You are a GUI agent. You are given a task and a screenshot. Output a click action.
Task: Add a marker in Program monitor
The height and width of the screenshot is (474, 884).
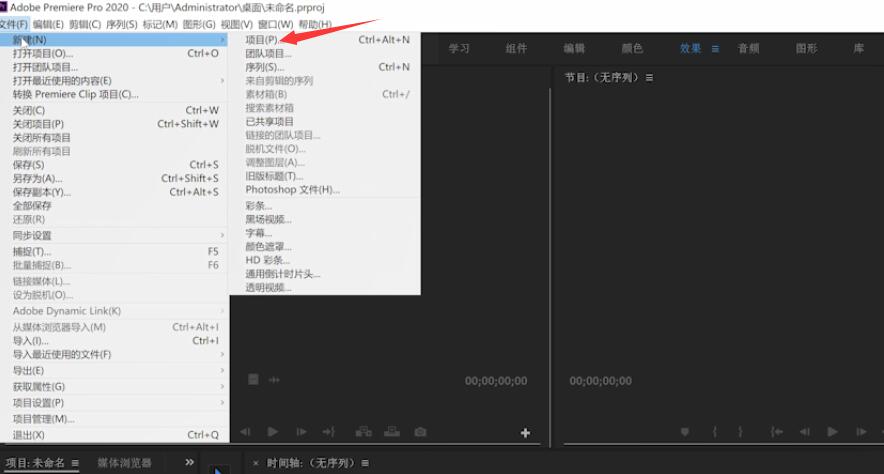click(684, 432)
